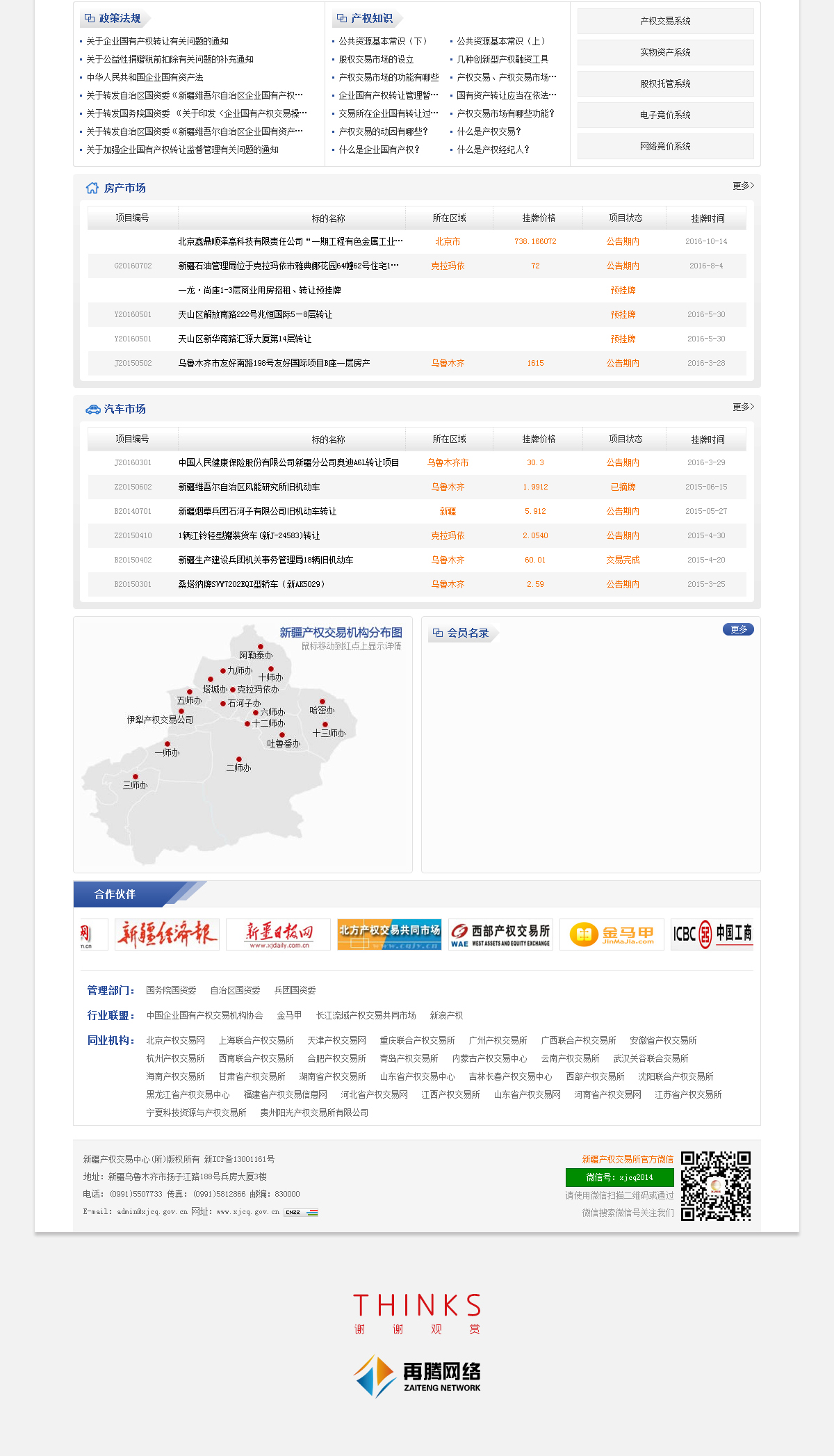Visit 中国企业国有产权交易机构协会 link

204,1015
